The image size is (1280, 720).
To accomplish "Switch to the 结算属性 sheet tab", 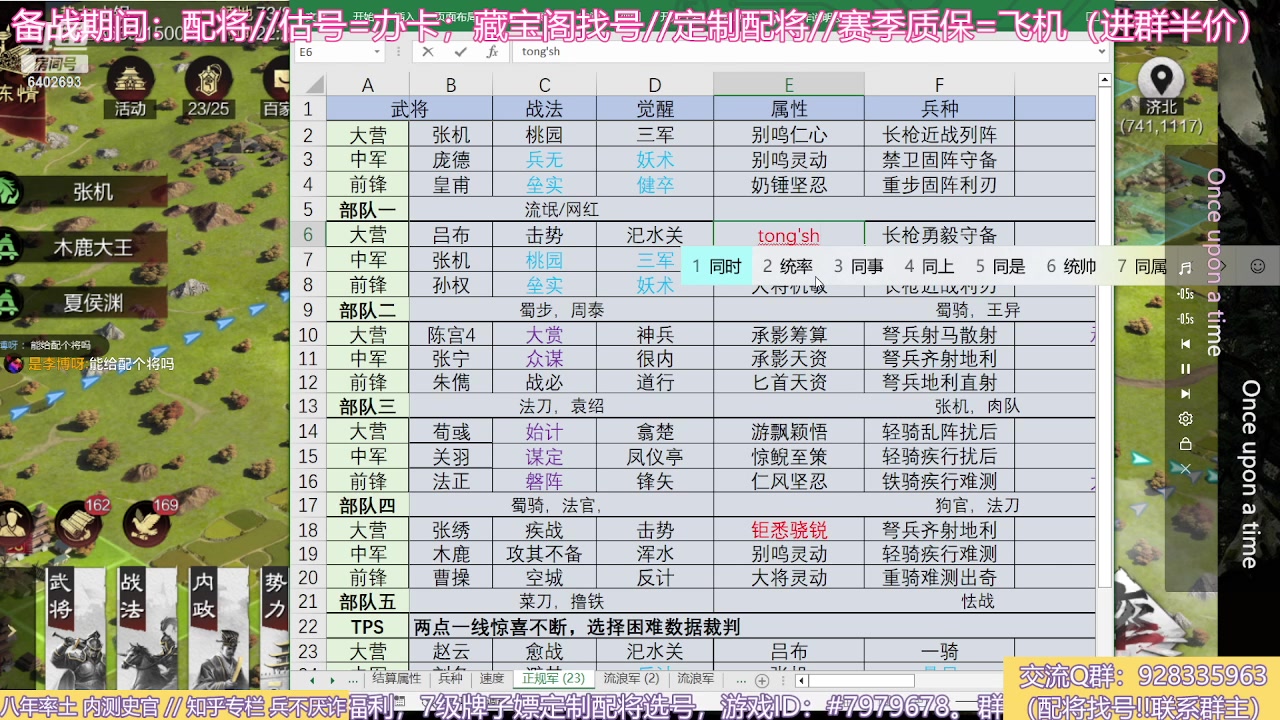I will 397,679.
